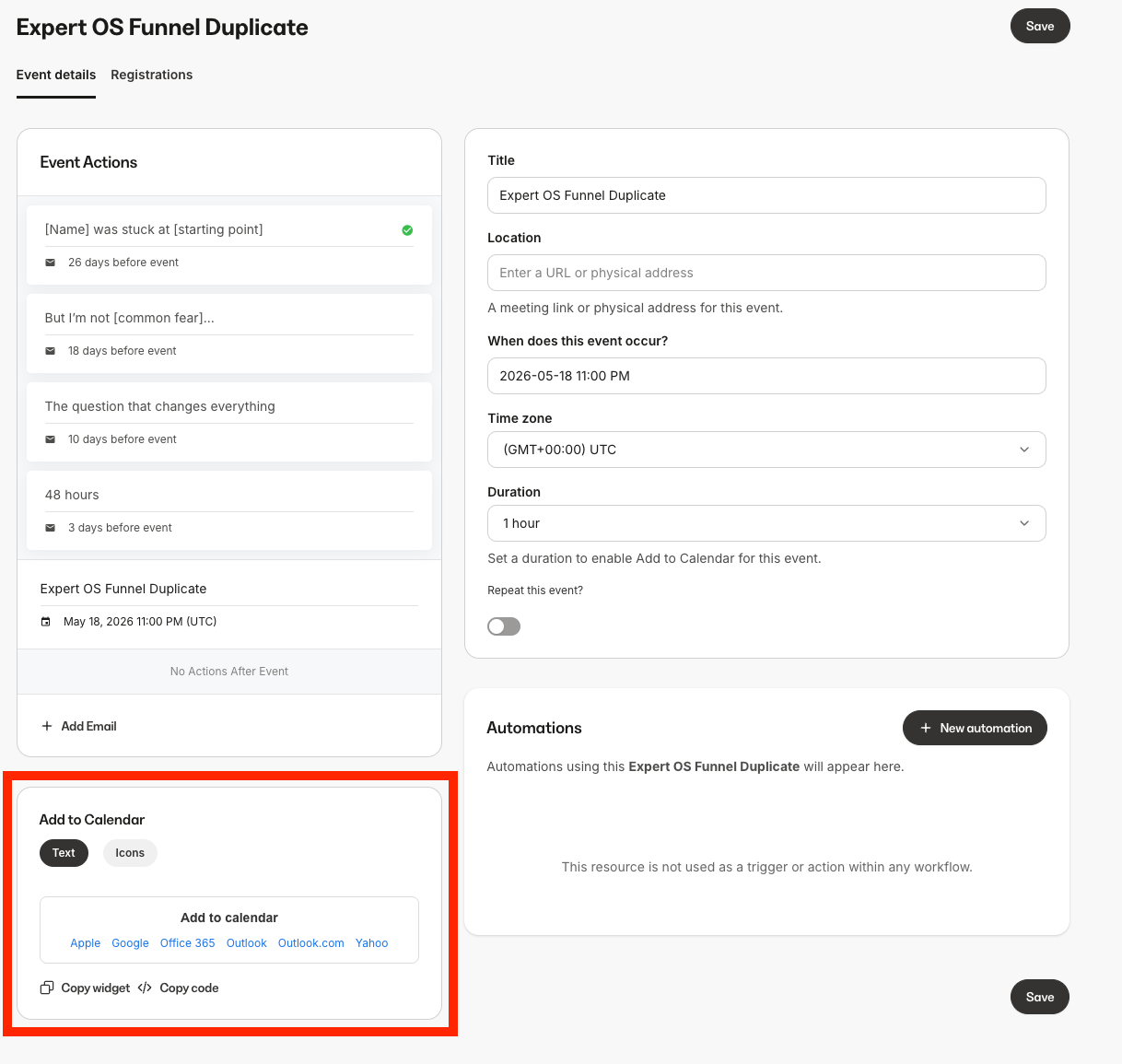
Task: Click the calendar icon next to May 18, 2026
Action: 46,622
